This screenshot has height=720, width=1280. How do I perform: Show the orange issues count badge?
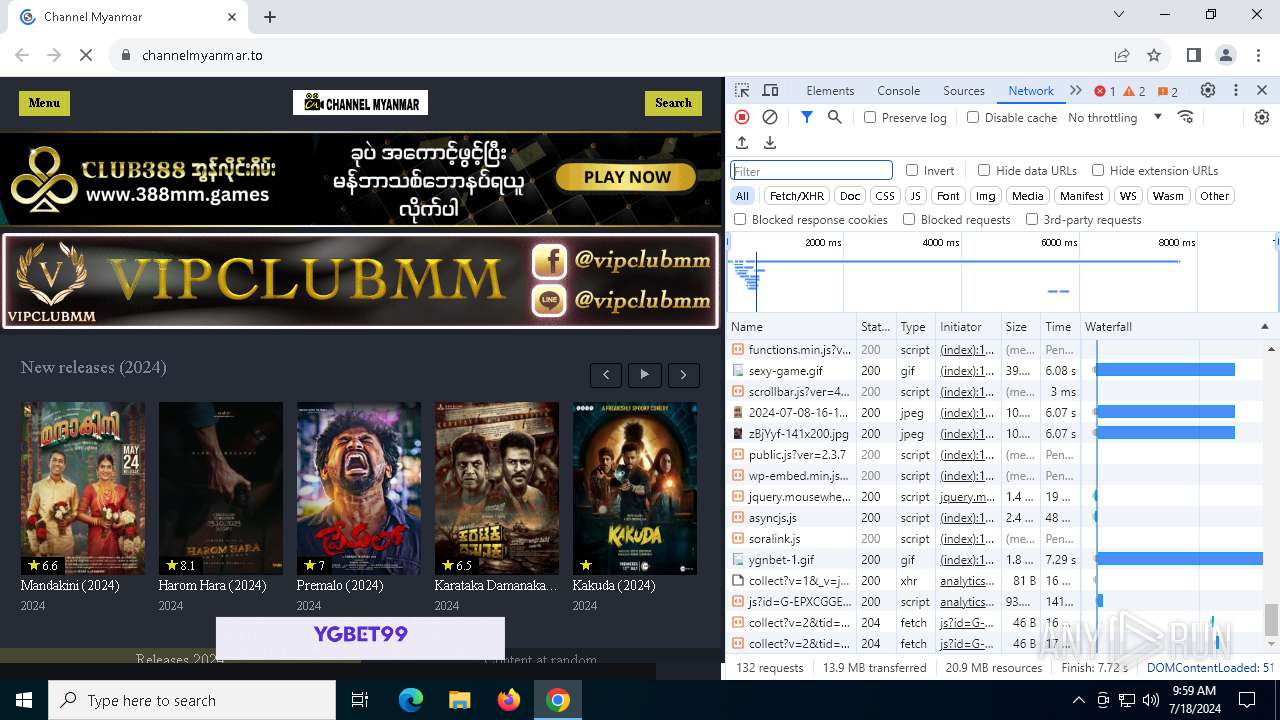(1167, 91)
